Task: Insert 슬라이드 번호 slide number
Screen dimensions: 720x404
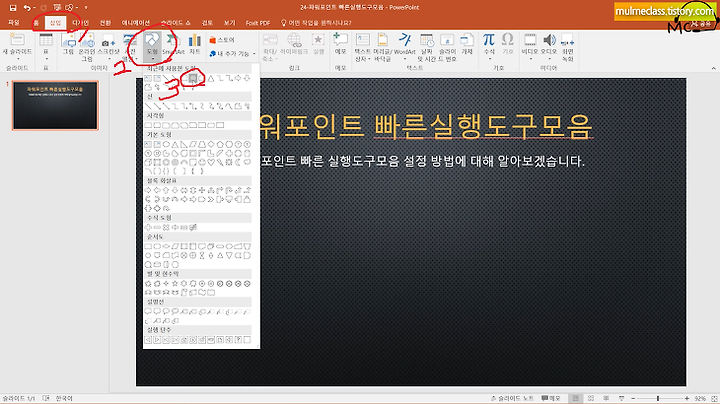Action: click(x=447, y=47)
